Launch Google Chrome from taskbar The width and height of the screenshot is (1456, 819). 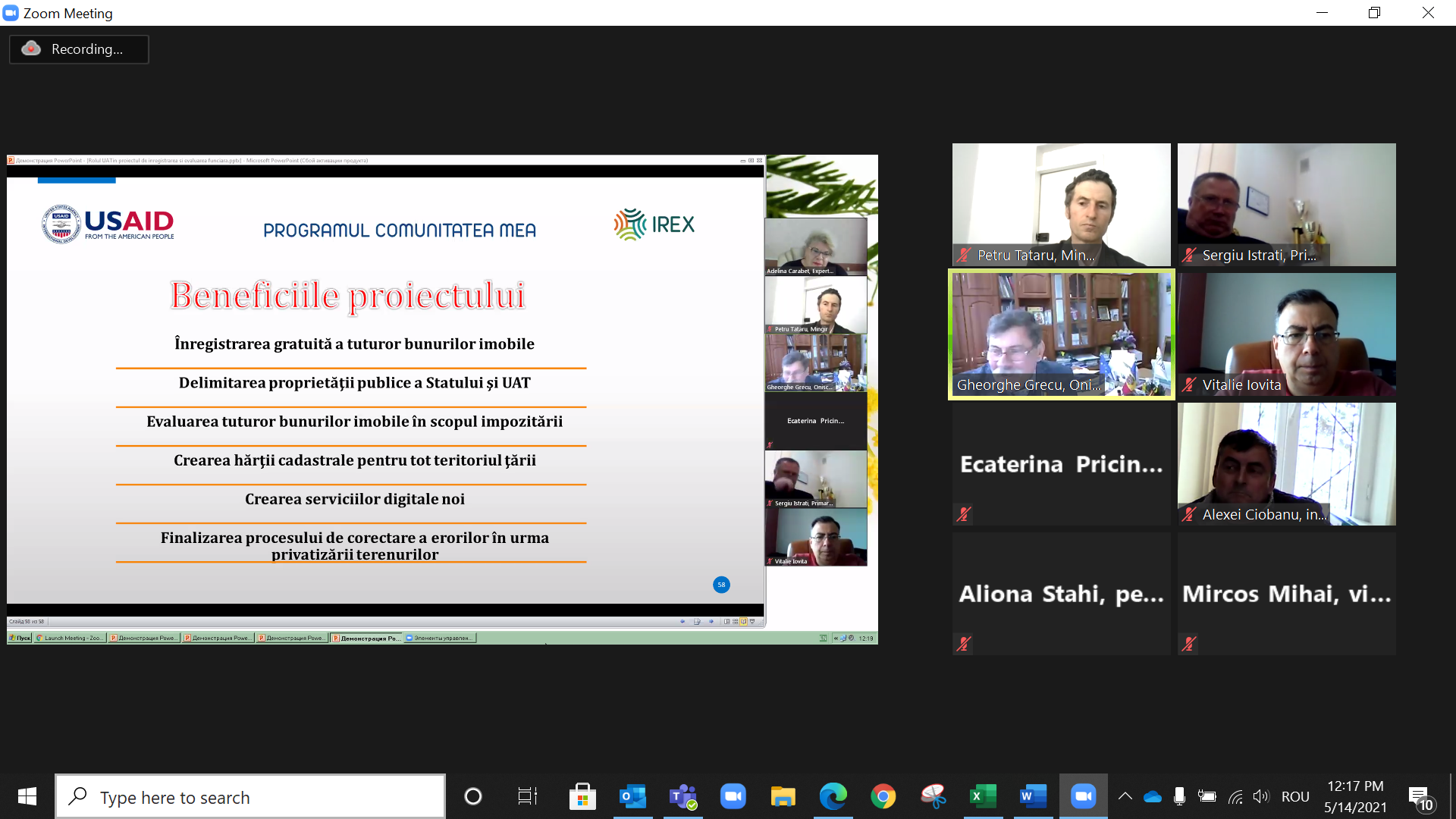tap(883, 797)
